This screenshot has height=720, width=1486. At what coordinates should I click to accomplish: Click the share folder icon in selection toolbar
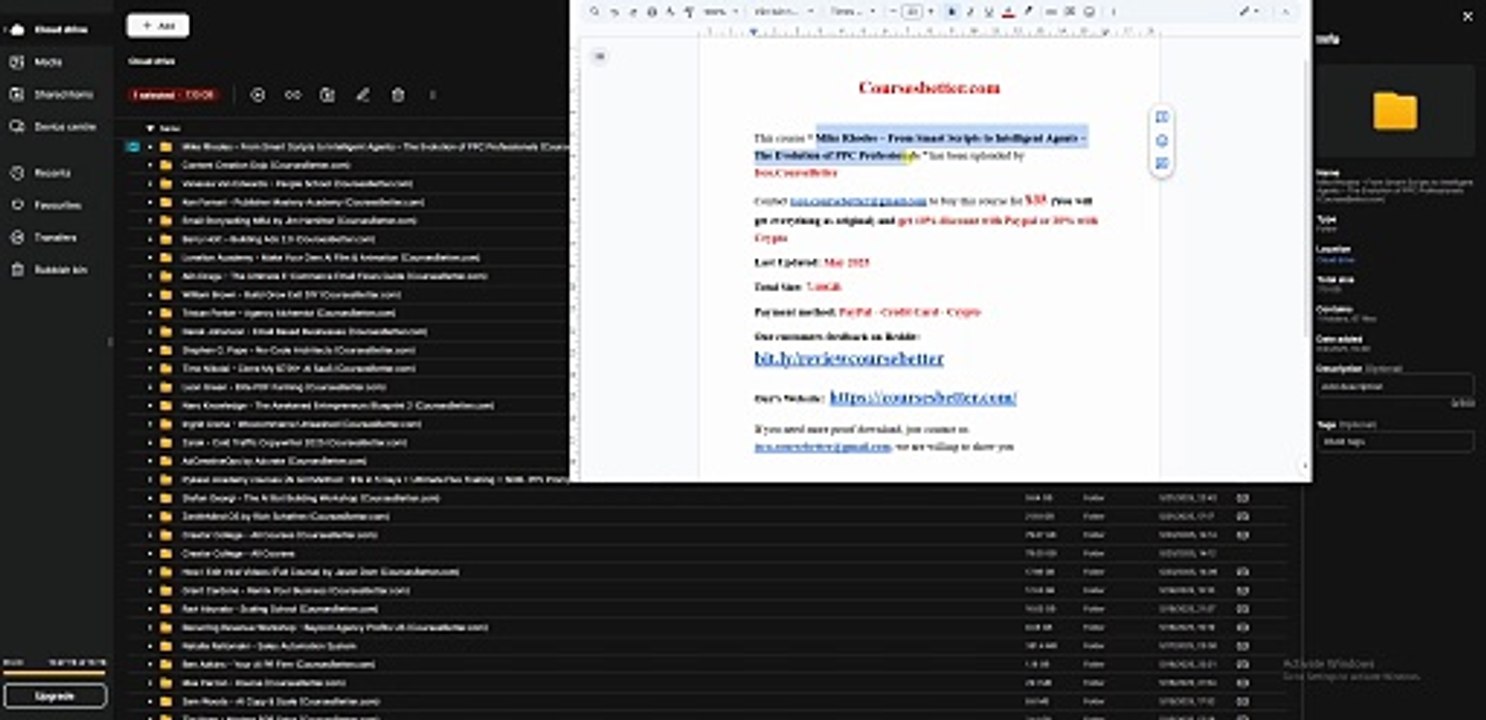(327, 95)
